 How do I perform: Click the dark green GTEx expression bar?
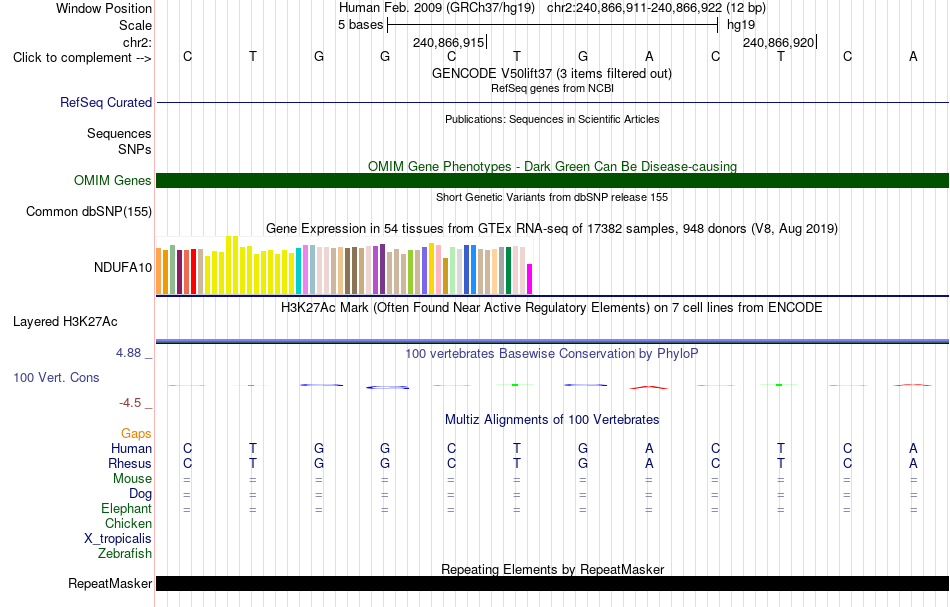click(508, 271)
